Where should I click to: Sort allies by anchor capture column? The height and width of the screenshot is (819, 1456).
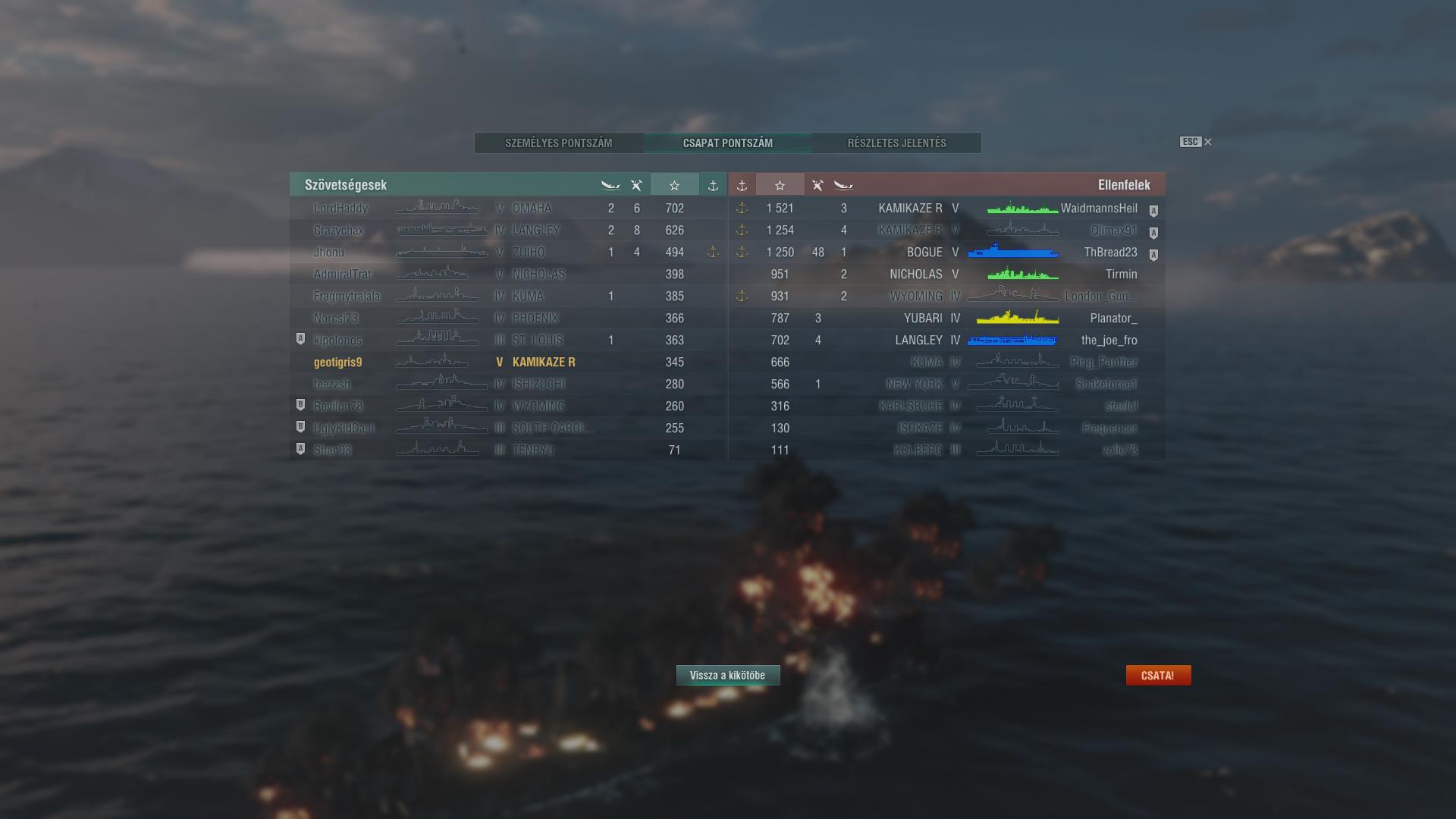click(x=713, y=185)
